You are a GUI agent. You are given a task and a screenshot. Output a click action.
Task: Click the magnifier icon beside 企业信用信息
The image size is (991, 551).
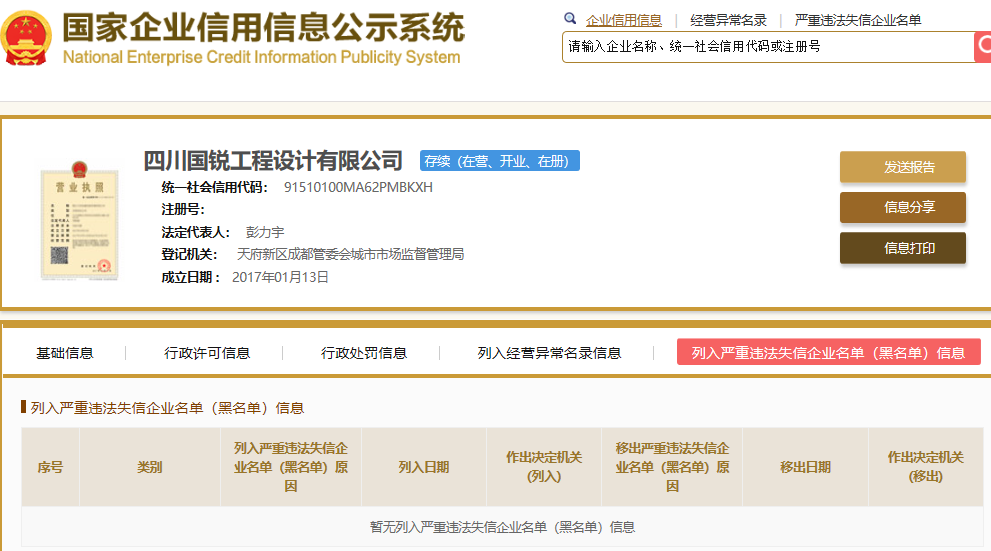click(570, 19)
